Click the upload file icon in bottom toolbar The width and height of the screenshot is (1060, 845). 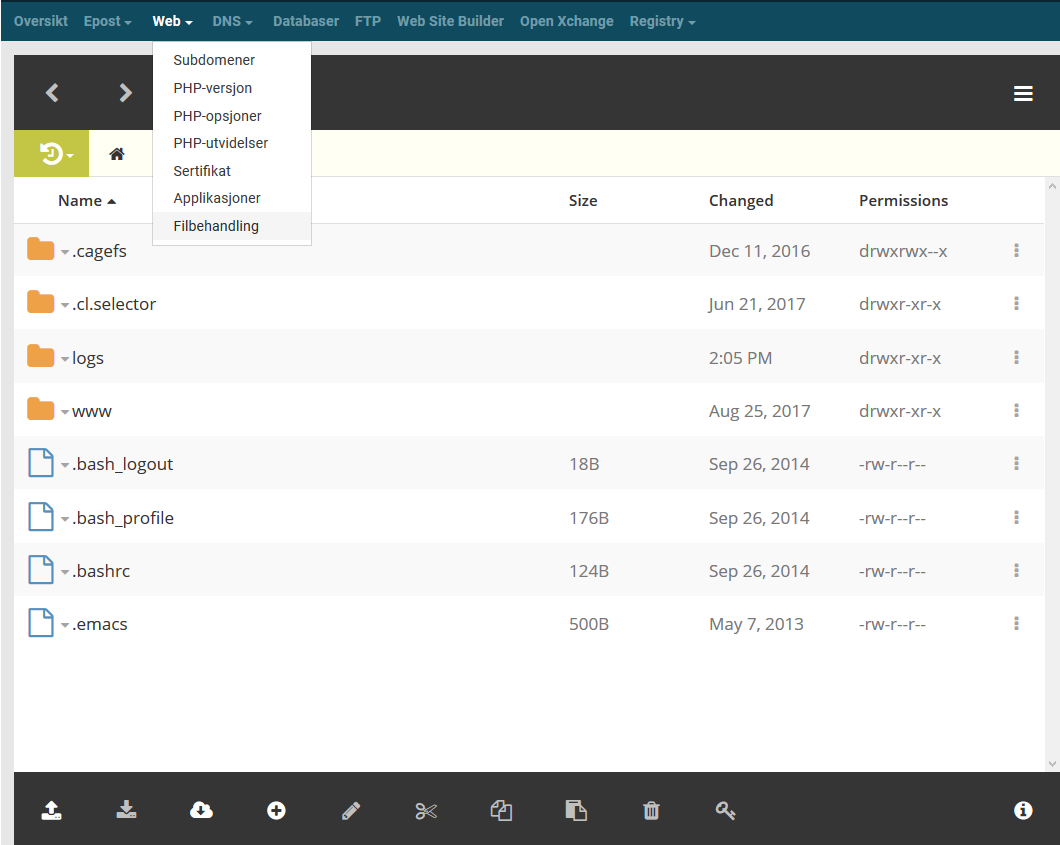[x=51, y=811]
